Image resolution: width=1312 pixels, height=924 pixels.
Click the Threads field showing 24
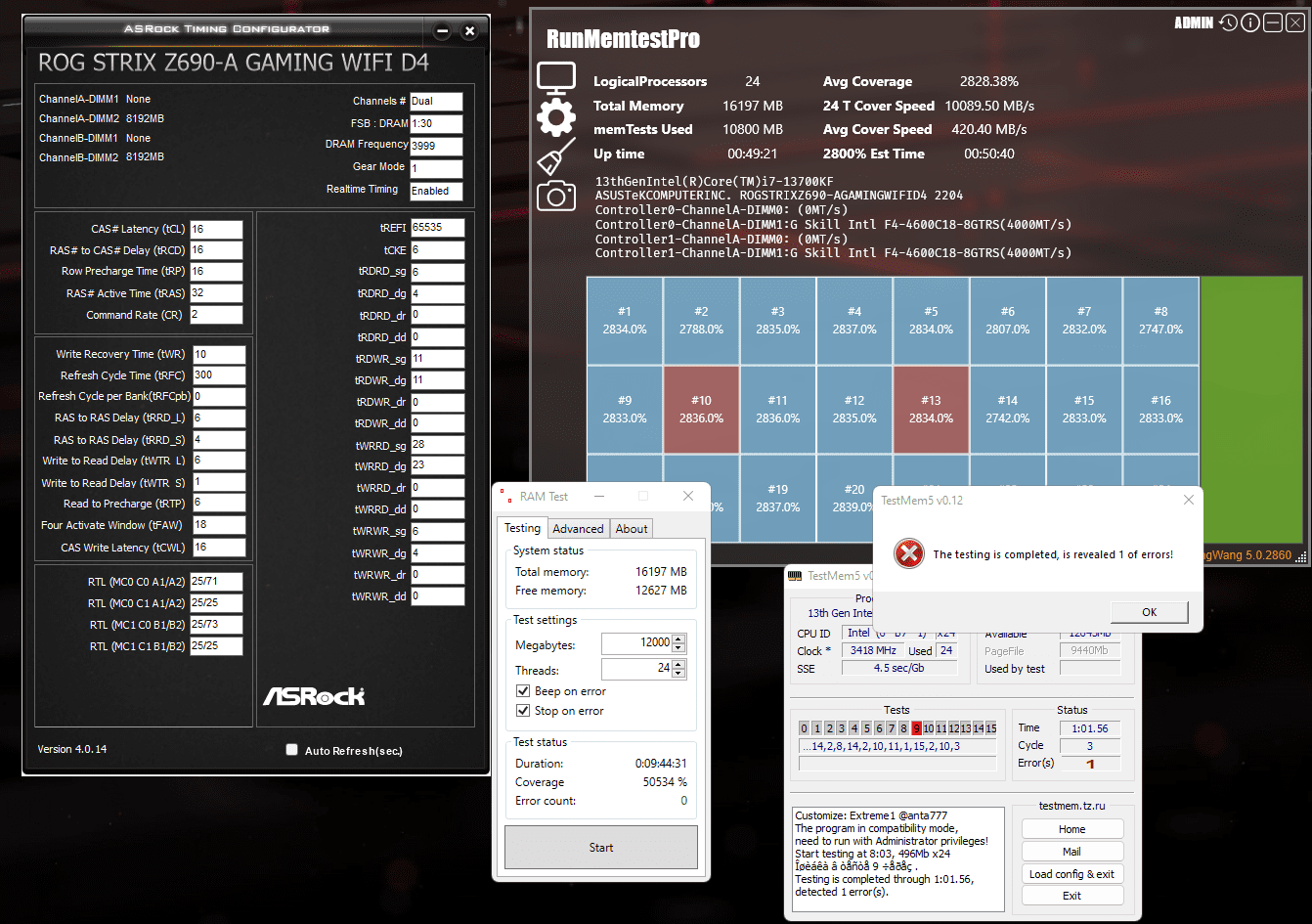[636, 669]
